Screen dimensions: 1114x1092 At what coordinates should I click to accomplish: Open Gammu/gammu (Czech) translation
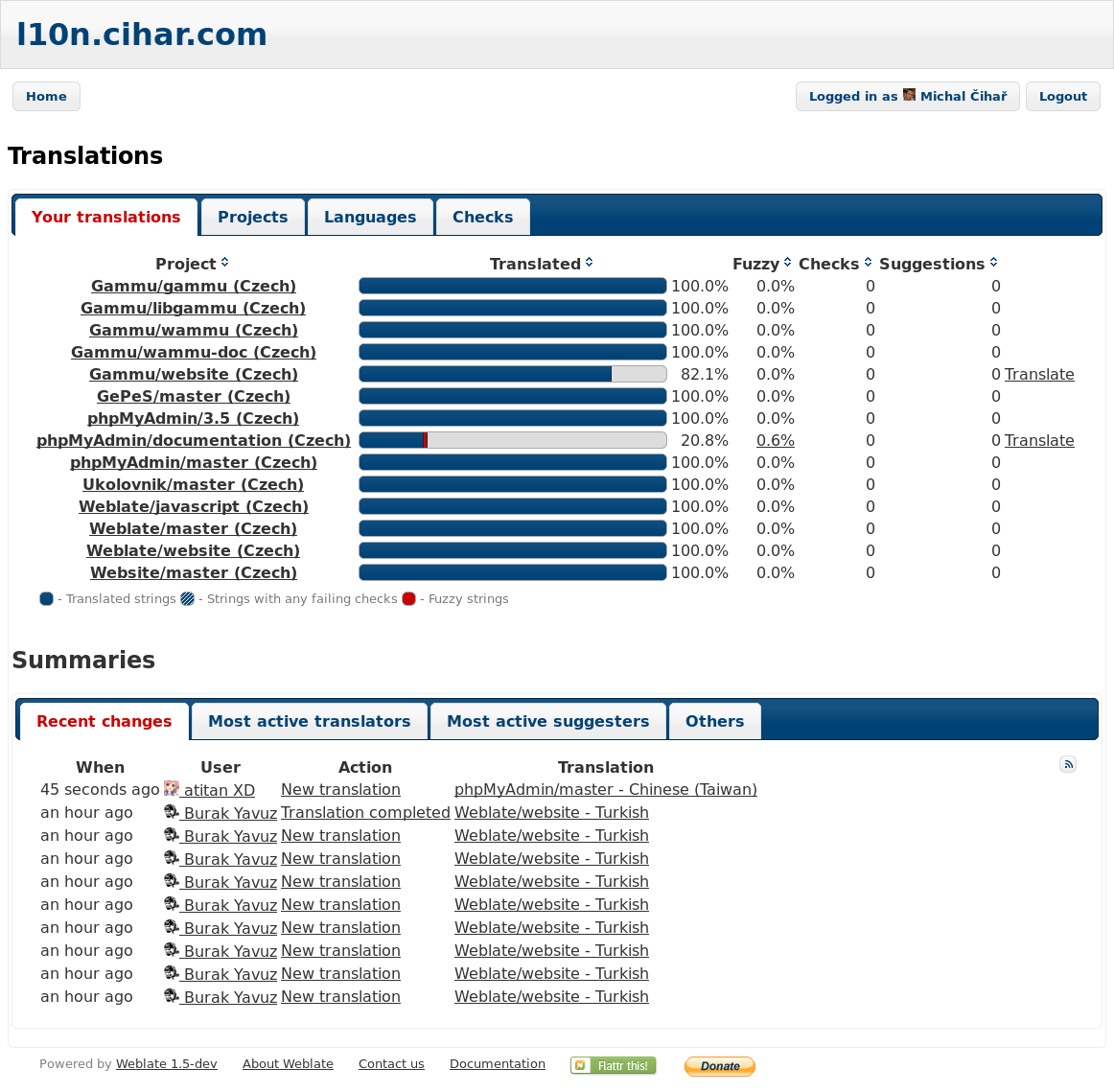pos(194,286)
